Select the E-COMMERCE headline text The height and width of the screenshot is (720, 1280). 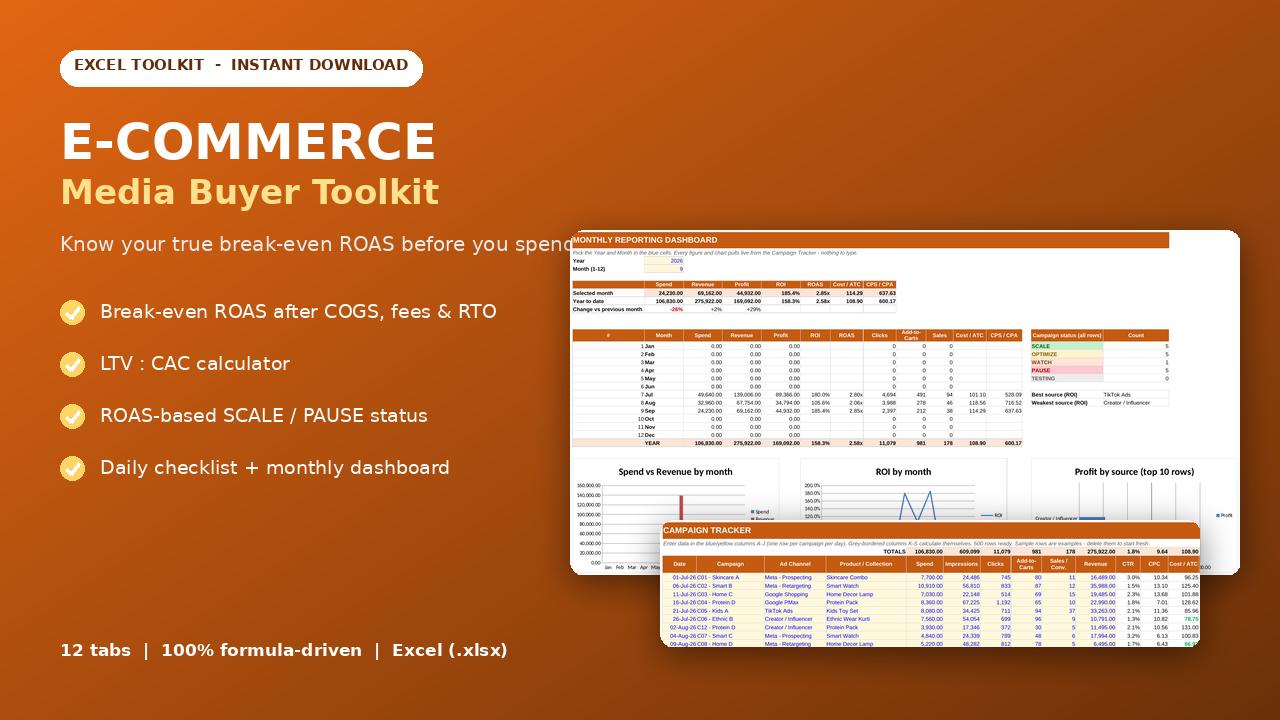[x=248, y=142]
